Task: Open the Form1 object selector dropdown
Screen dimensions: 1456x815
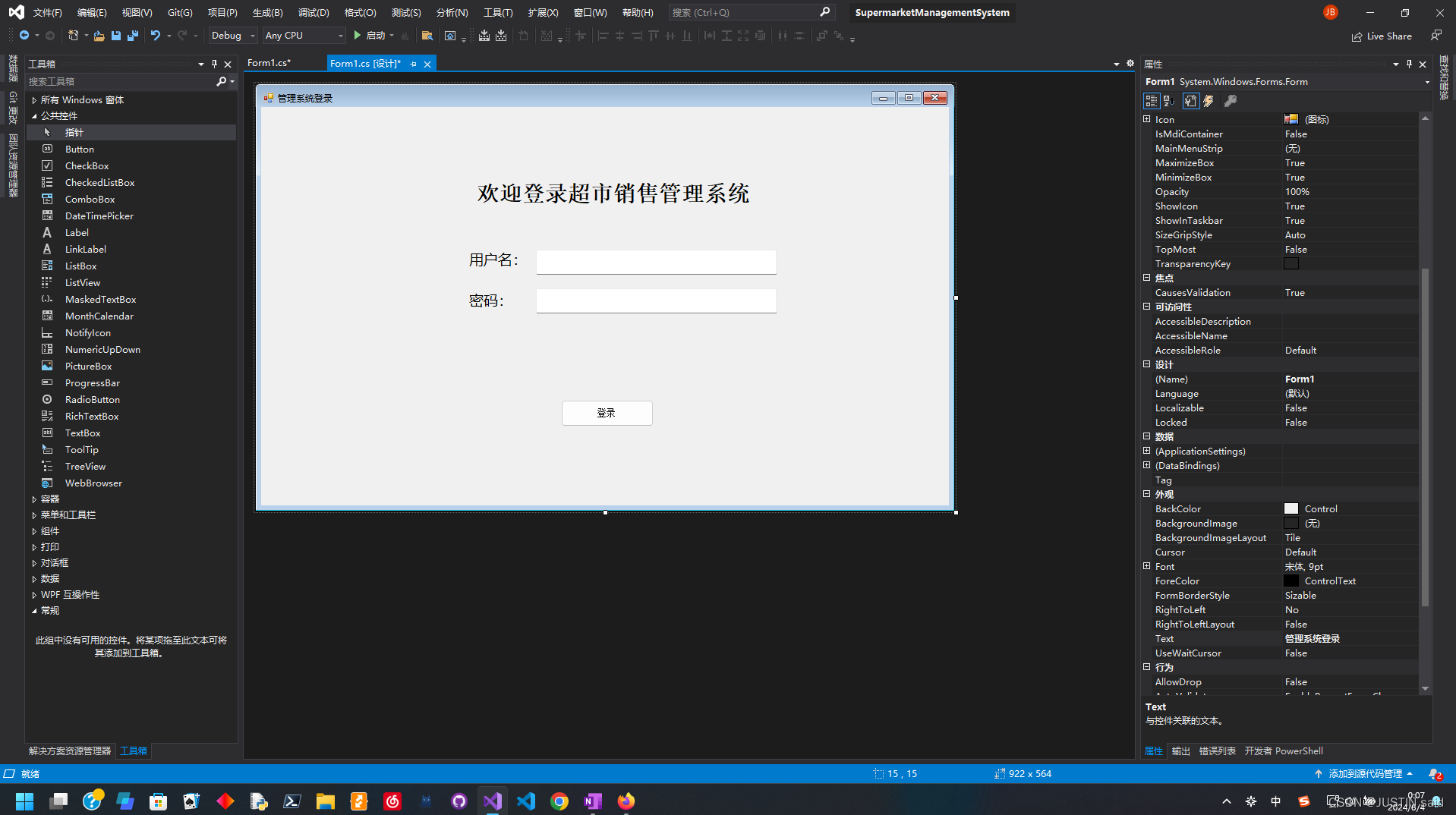Action: pyautogui.click(x=1426, y=82)
